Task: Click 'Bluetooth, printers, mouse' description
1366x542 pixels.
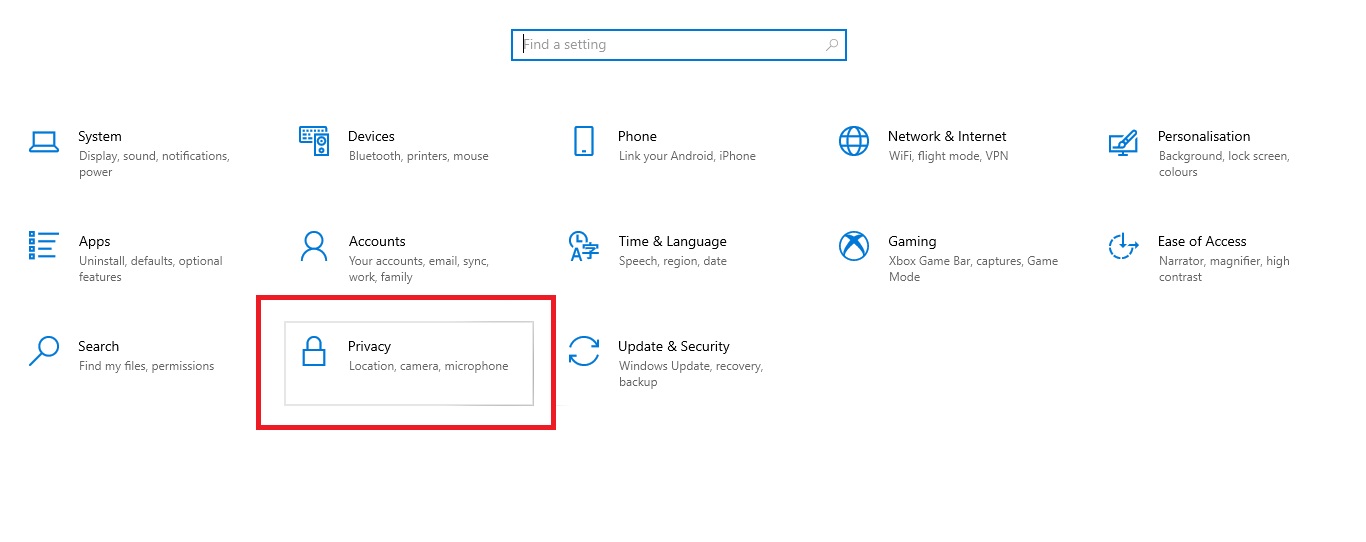Action: (419, 156)
